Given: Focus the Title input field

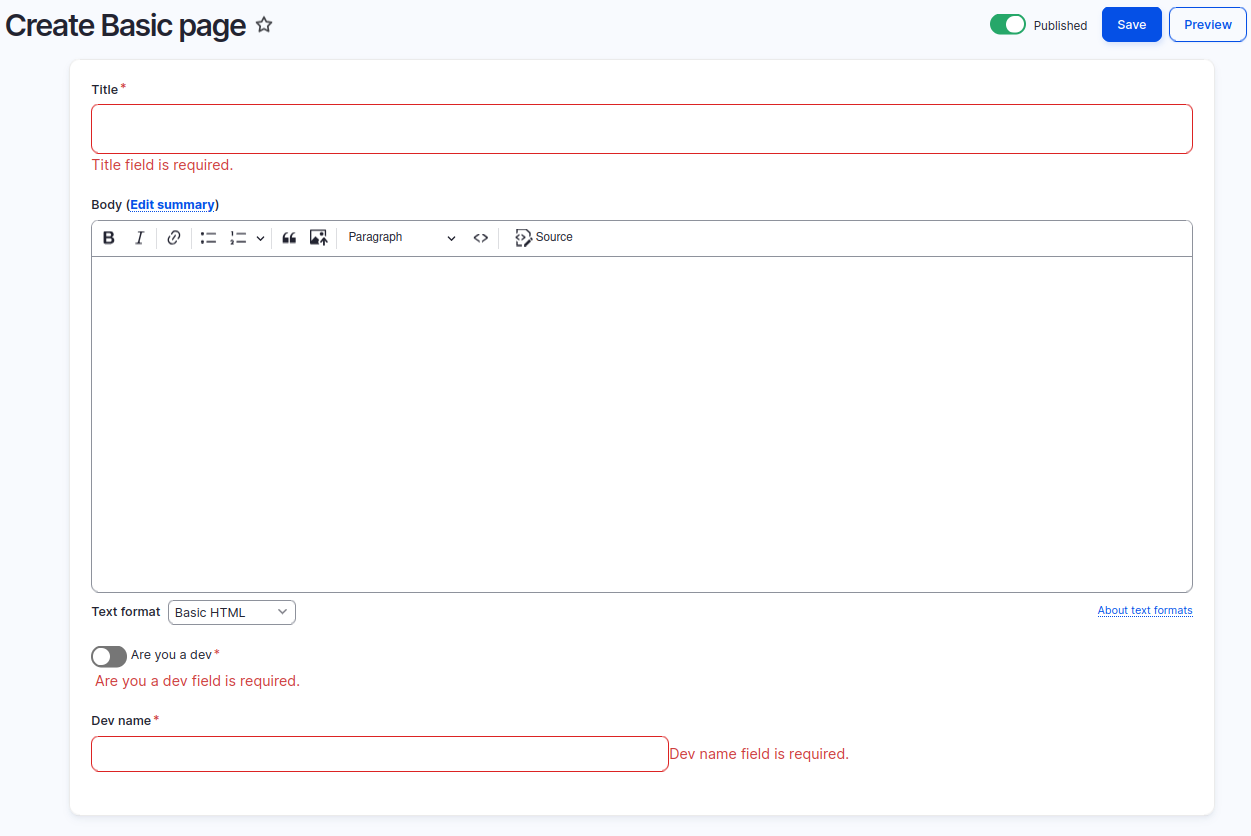Looking at the screenshot, I should [x=641, y=129].
